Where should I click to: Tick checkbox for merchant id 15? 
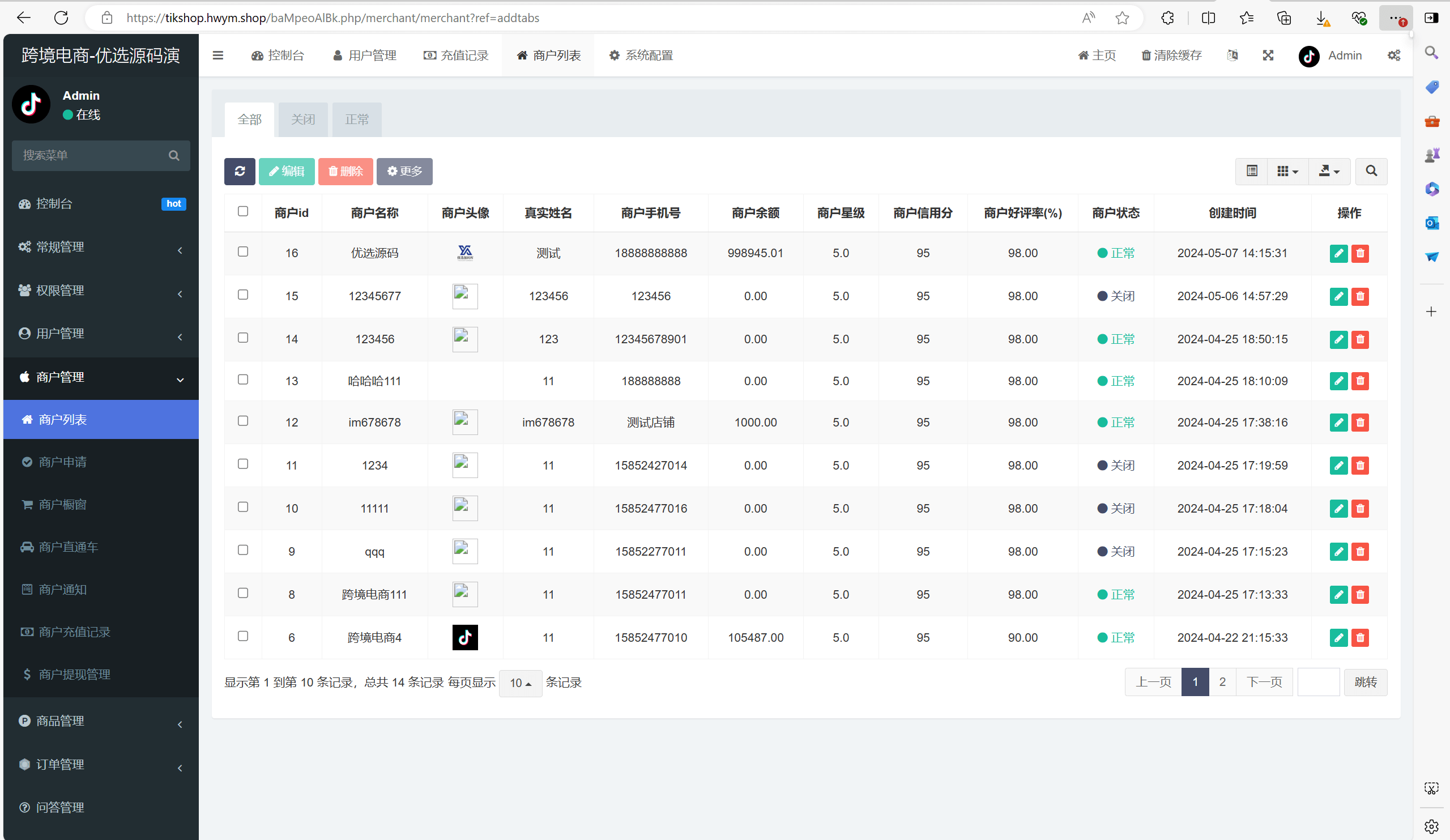243,295
